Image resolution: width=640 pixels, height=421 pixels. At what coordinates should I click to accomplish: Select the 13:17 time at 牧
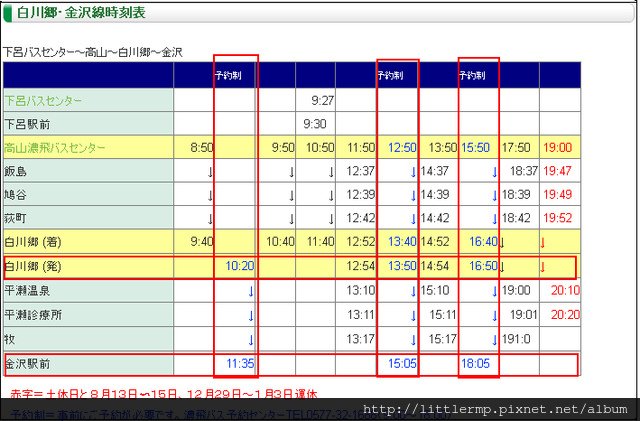360,339
